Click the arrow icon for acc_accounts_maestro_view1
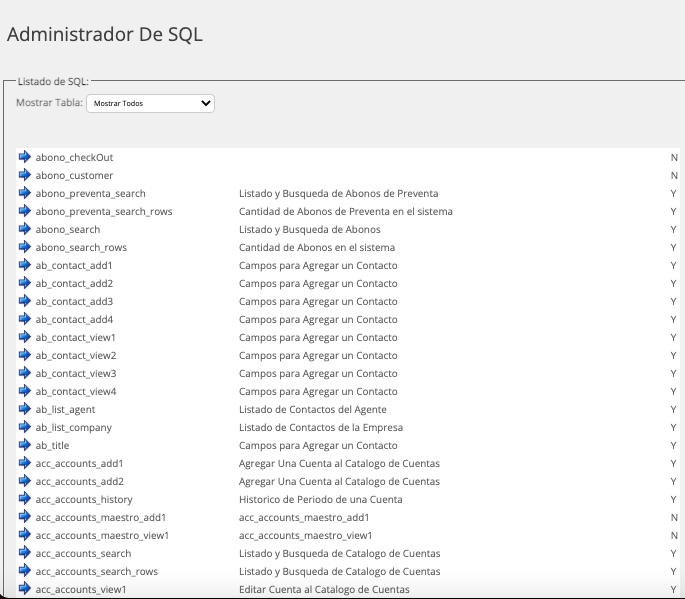Screen dimensions: 685x599 coord(25,535)
